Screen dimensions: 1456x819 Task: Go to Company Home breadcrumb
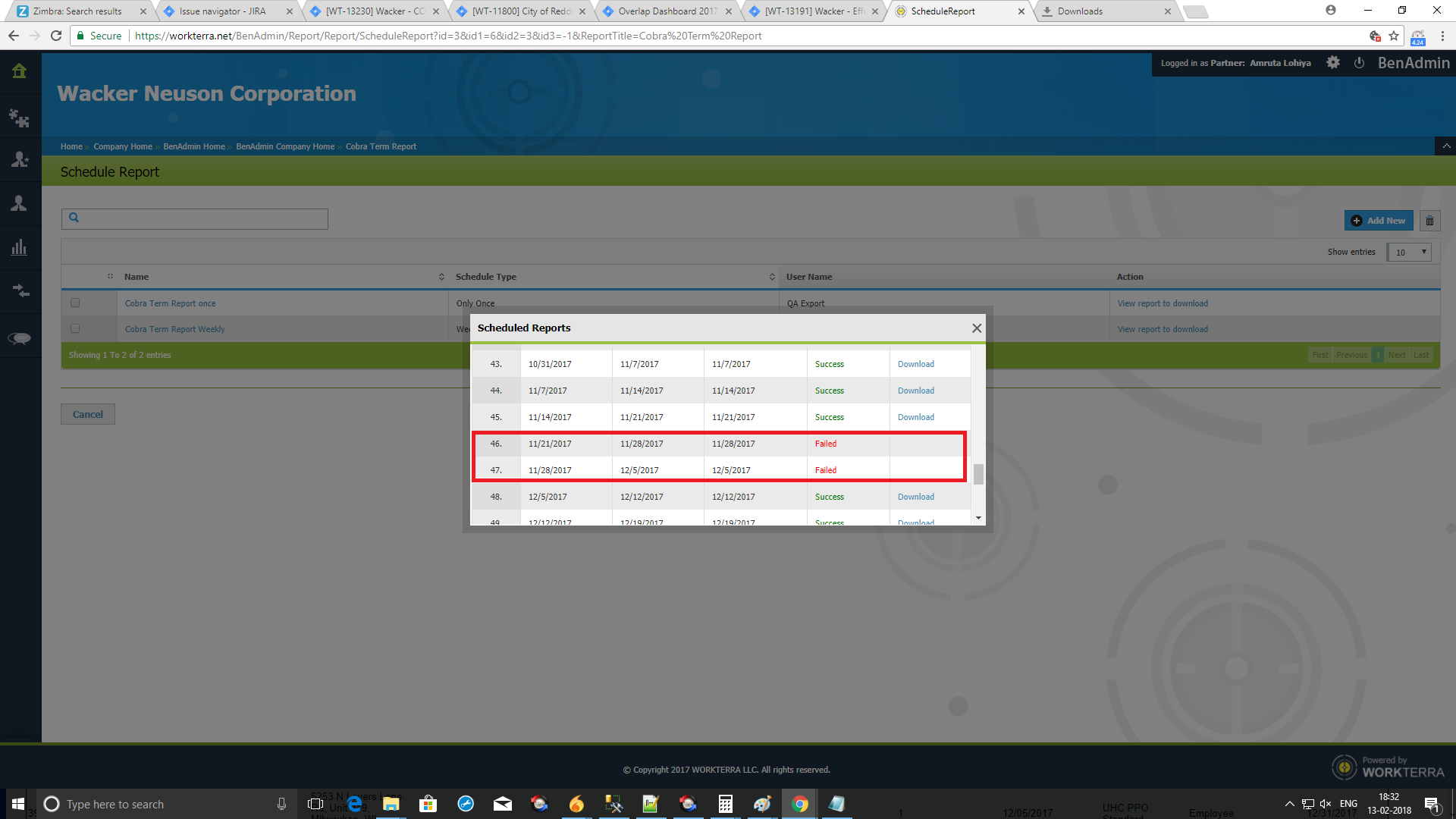(123, 146)
